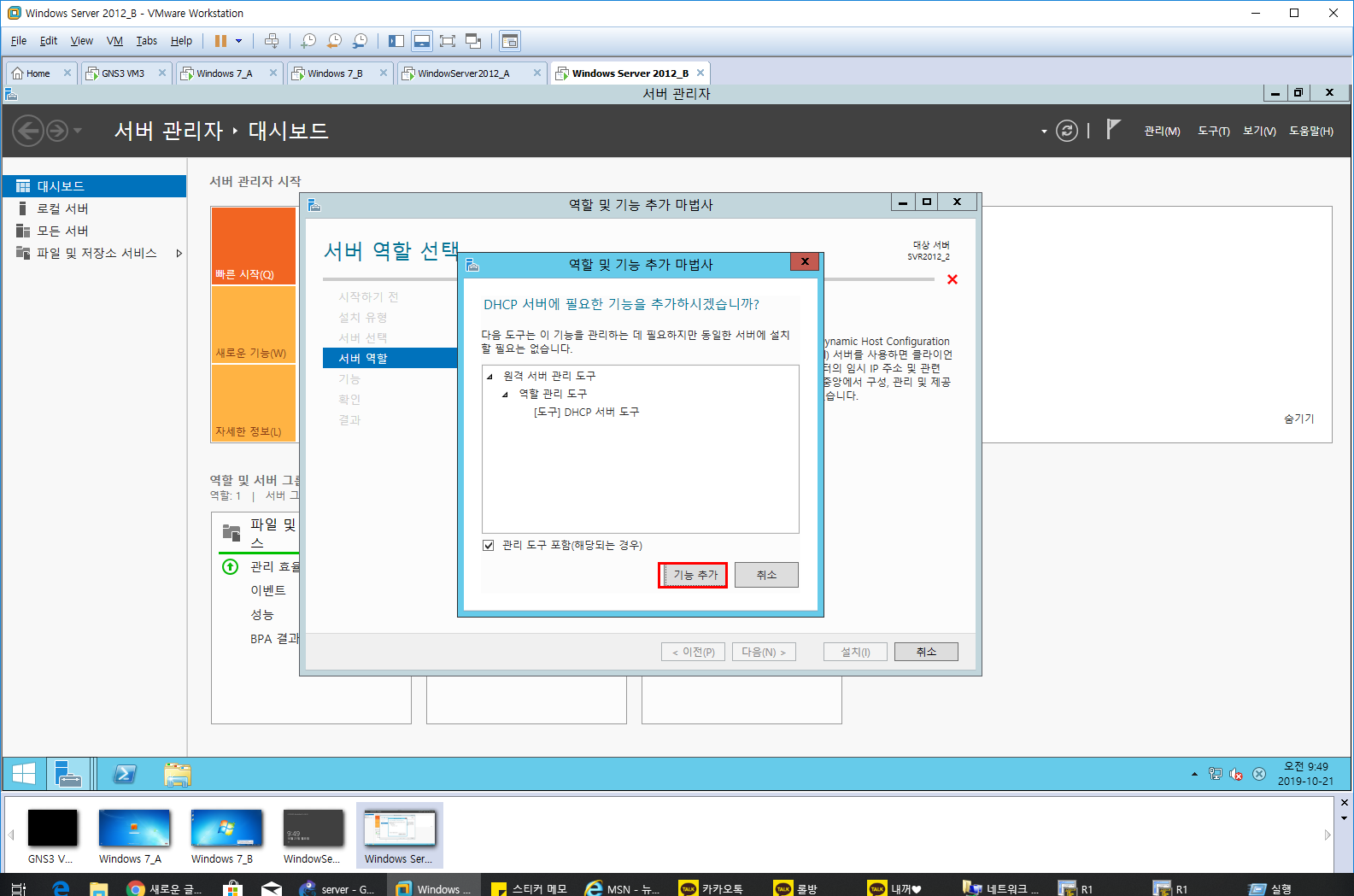
Task: Toggle the library sidebar view icon
Action: pos(396,41)
